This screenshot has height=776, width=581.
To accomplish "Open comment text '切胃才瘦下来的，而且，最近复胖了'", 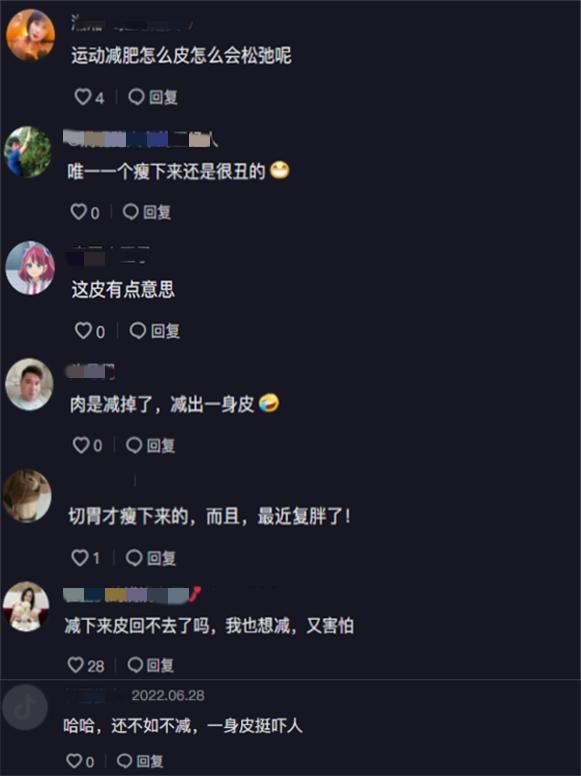I will coord(209,517).
